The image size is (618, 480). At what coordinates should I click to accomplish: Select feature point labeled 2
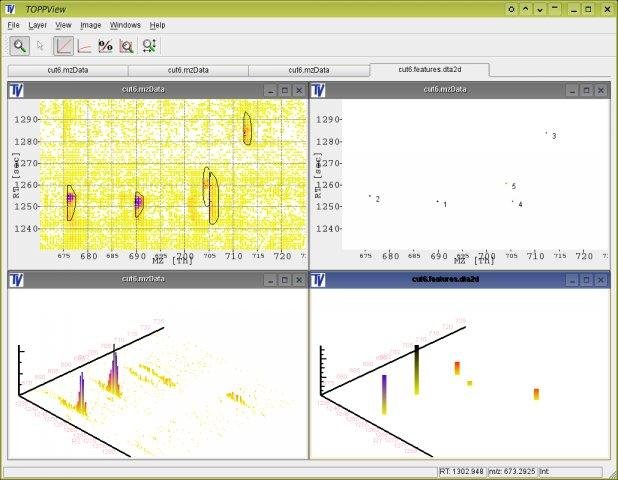tap(370, 196)
